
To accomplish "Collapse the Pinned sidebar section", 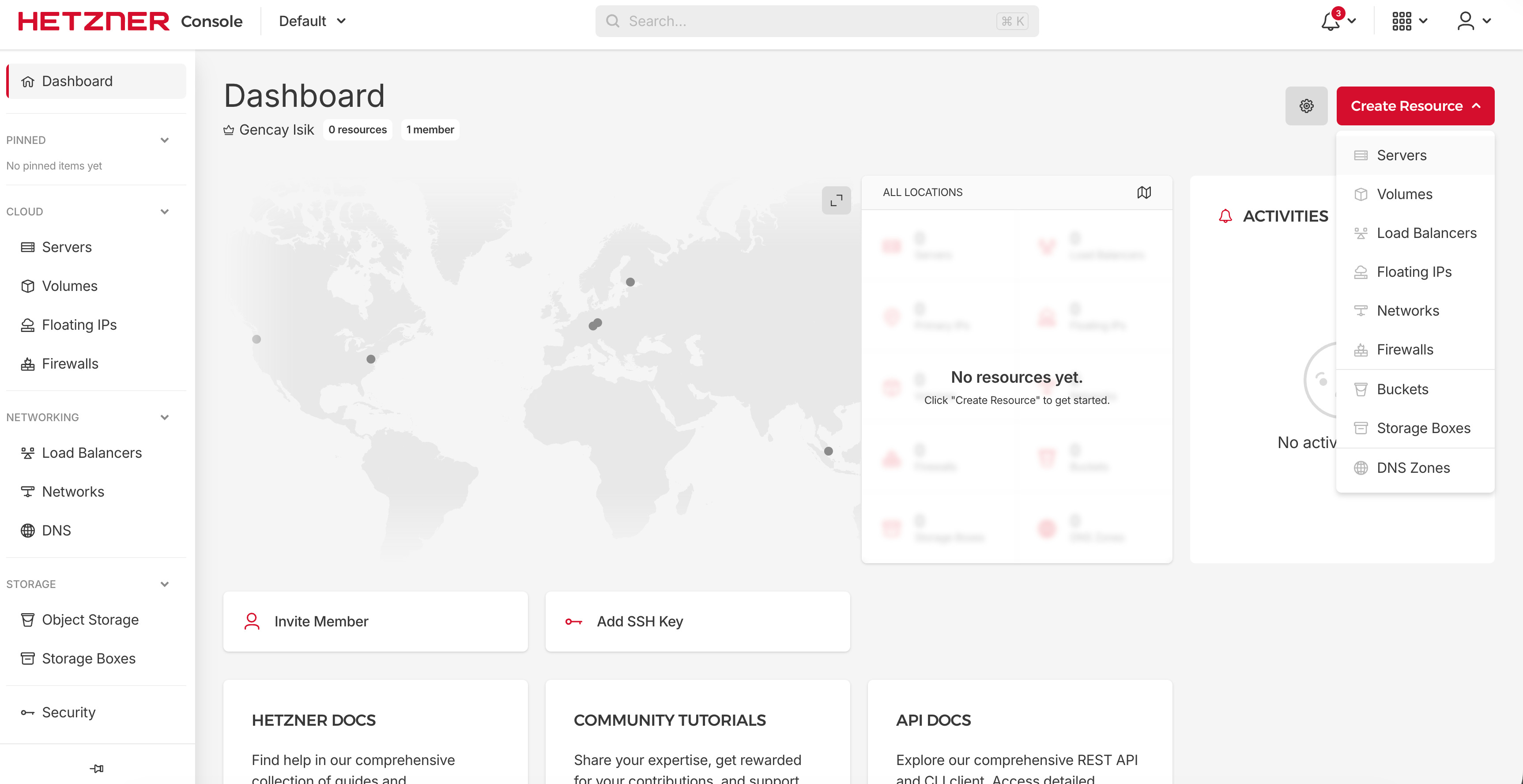I will (x=164, y=140).
